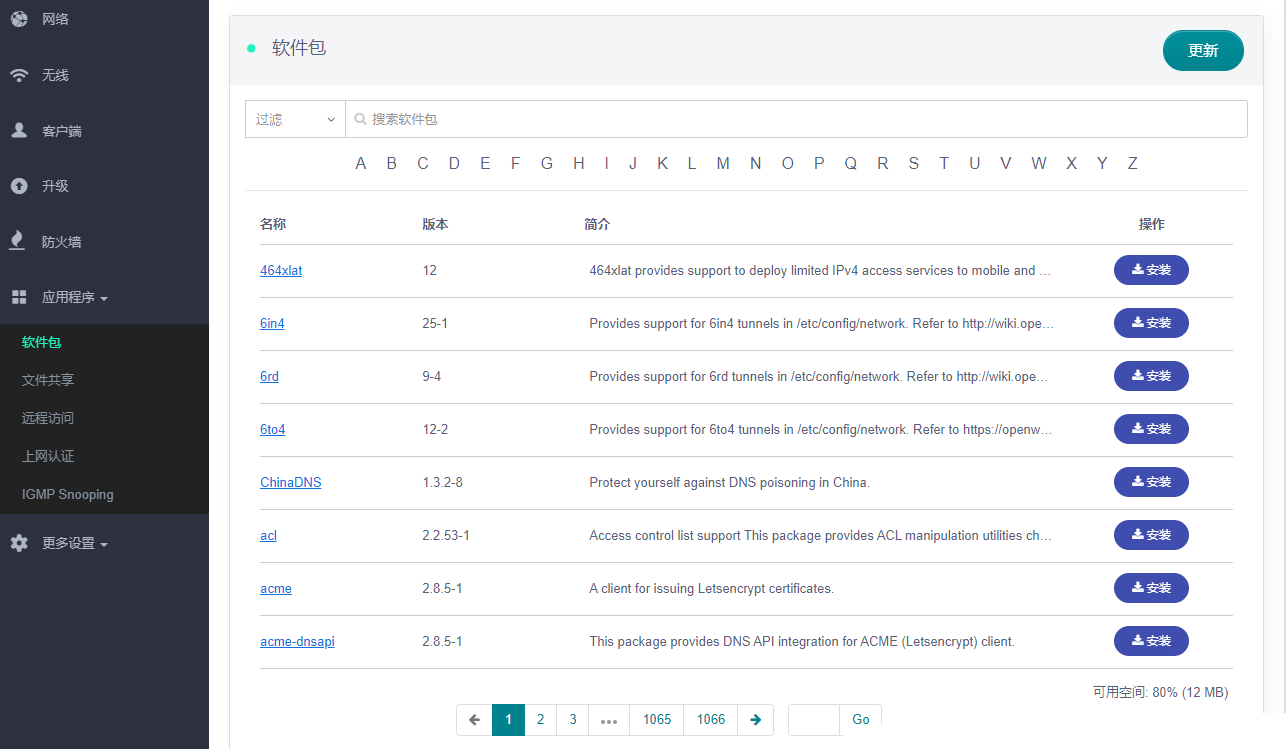1287x749 pixels.
Task: Install the 464xlat package
Action: coord(1151,270)
